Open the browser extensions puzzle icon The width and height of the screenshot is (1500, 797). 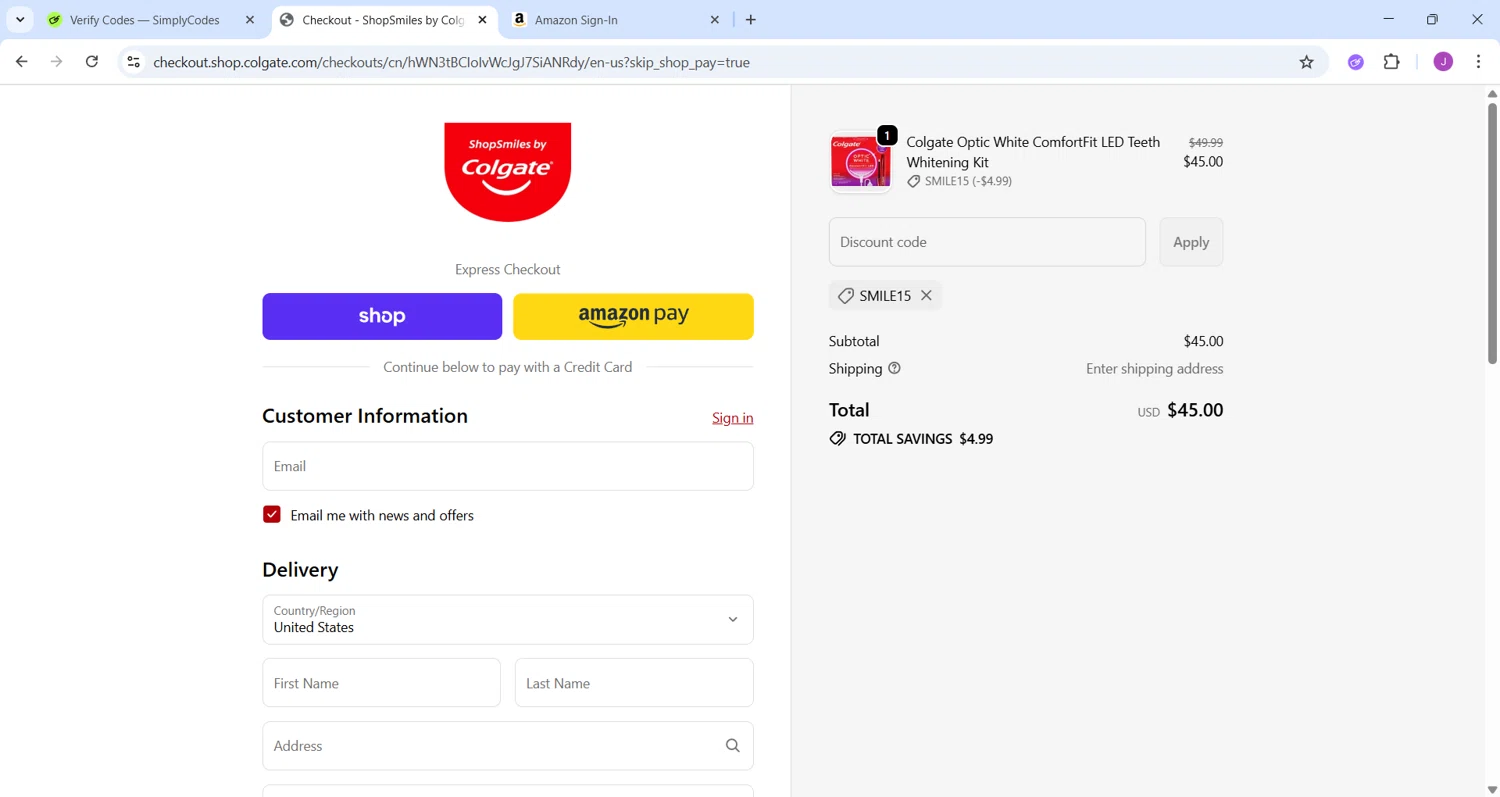1392,62
